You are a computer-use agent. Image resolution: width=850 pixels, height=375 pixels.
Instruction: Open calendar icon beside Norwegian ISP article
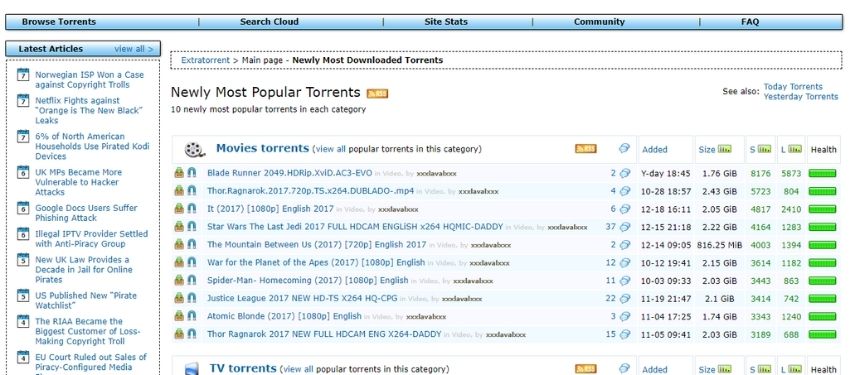(23, 75)
